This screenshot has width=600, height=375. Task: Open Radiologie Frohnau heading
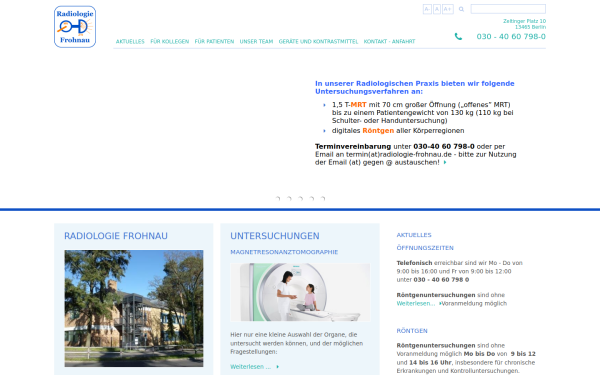click(x=116, y=236)
